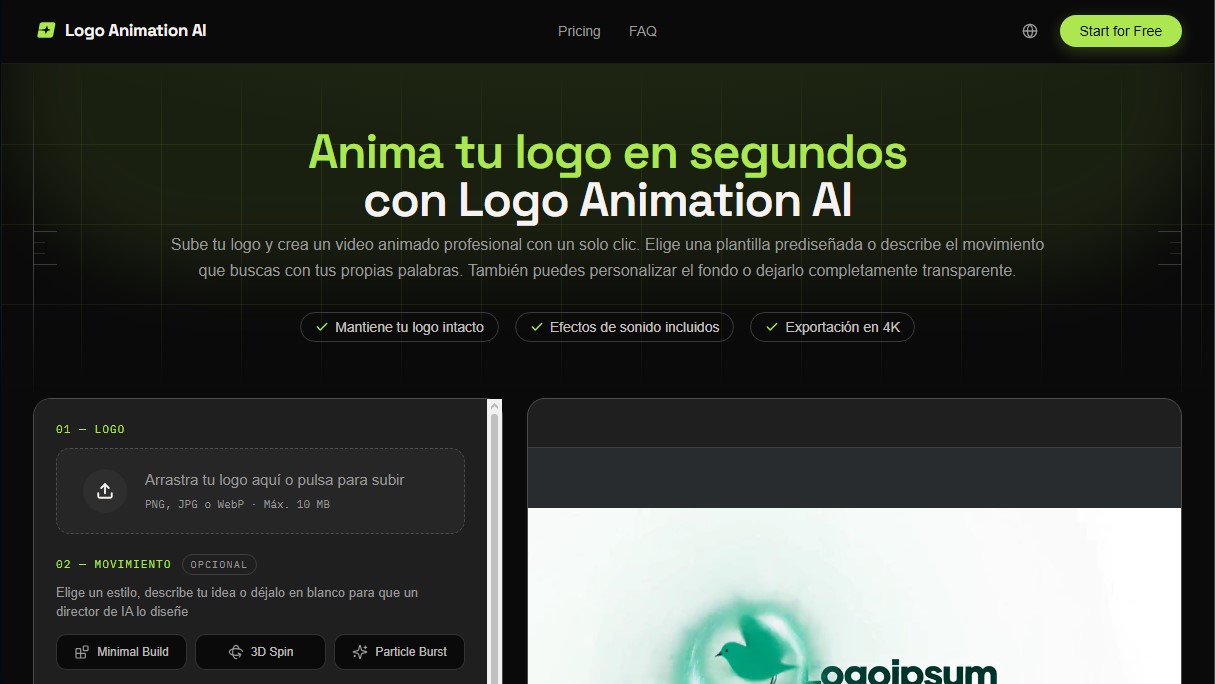The height and width of the screenshot is (684, 1215).
Task: Click the Start for Free button
Action: pos(1120,31)
